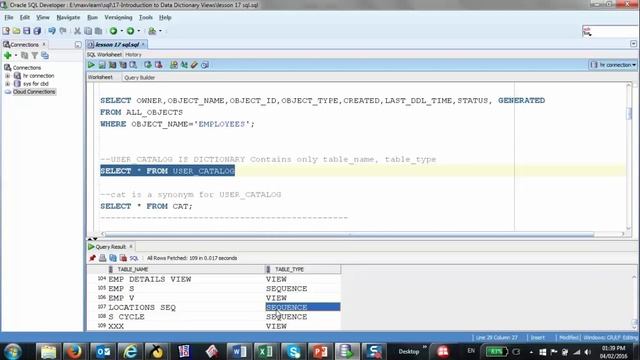Click the editor horizontal scrollbar

(349, 234)
